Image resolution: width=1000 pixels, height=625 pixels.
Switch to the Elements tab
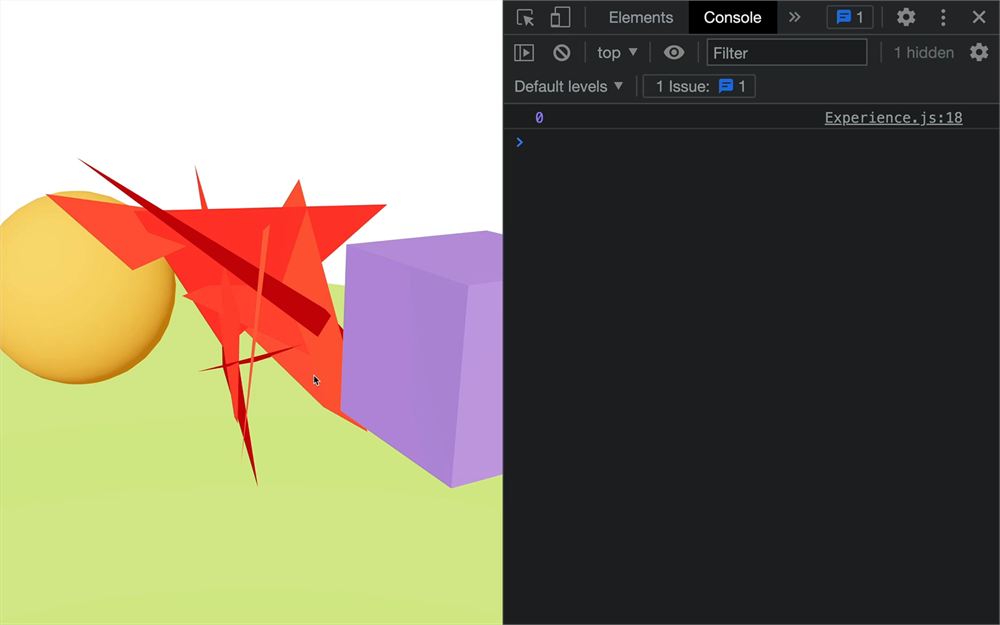coord(640,17)
